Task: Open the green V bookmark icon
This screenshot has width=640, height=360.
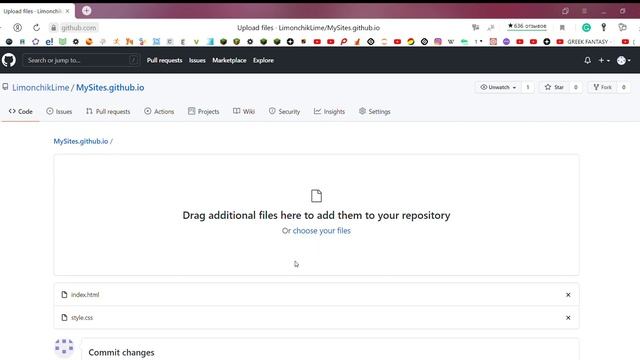Action: pyautogui.click(x=196, y=42)
